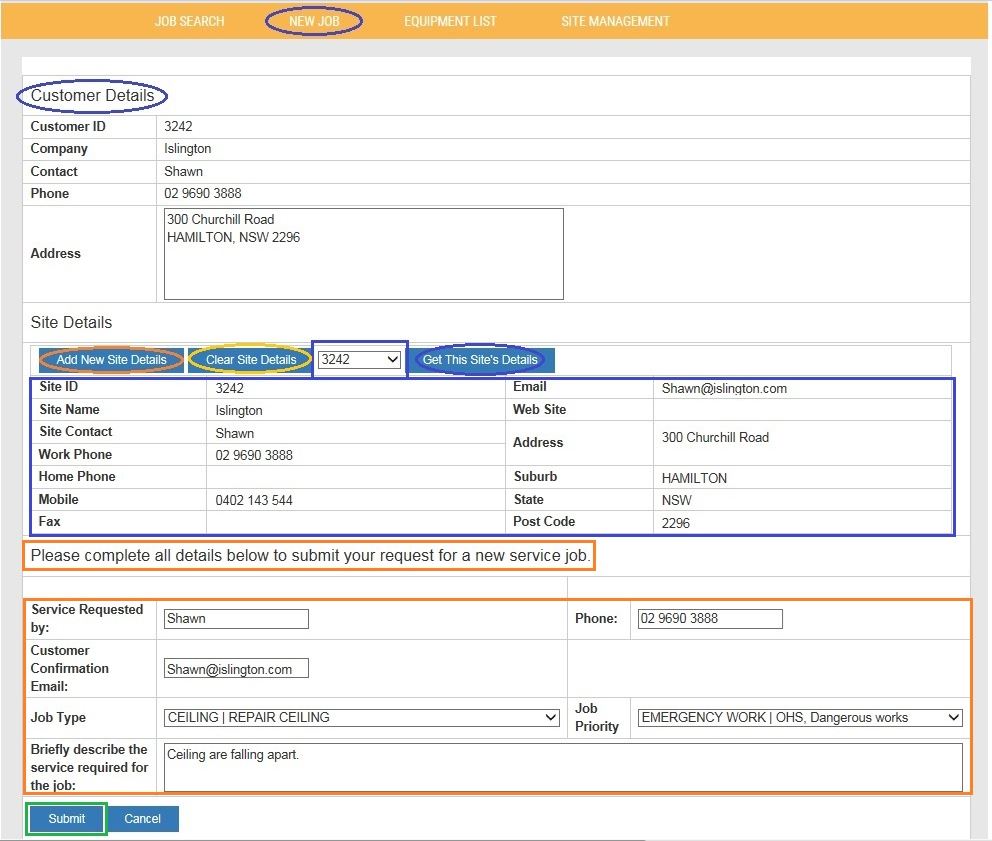Open the Equipment List page
This screenshot has height=841, width=992.
click(450, 21)
